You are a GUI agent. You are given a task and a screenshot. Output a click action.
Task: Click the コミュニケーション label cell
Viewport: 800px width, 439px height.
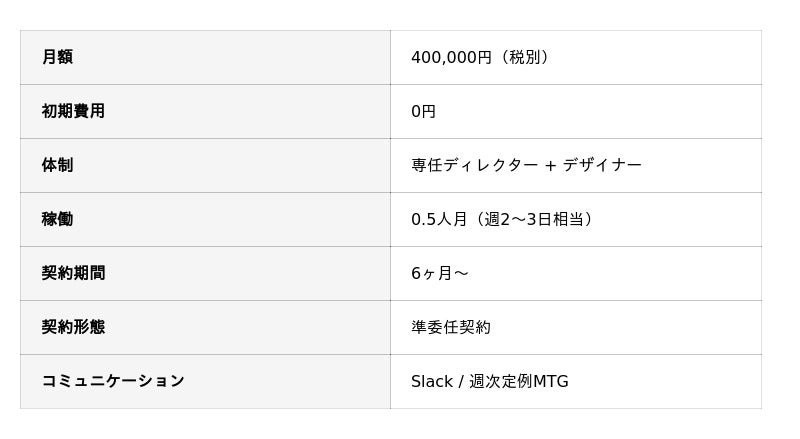tap(113, 382)
